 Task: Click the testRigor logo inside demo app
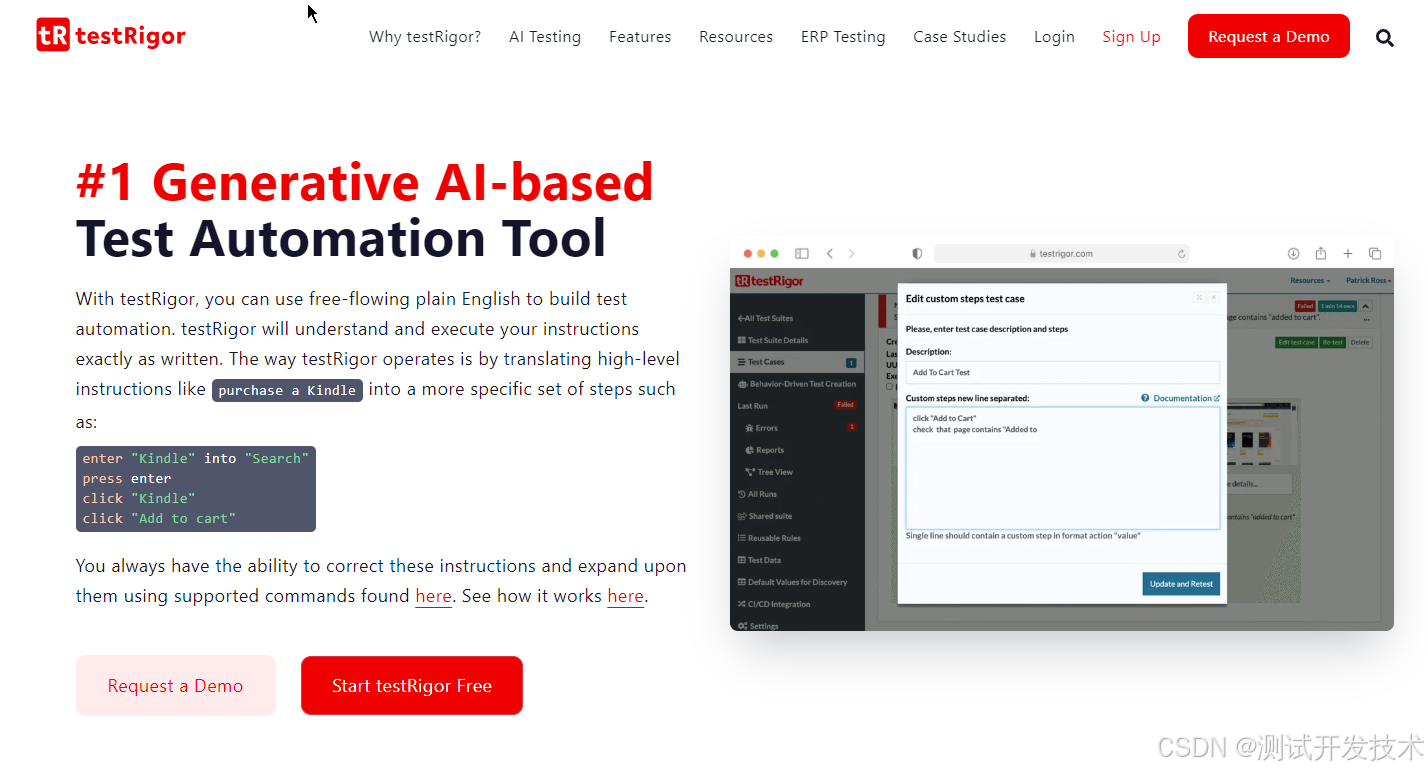(x=770, y=281)
